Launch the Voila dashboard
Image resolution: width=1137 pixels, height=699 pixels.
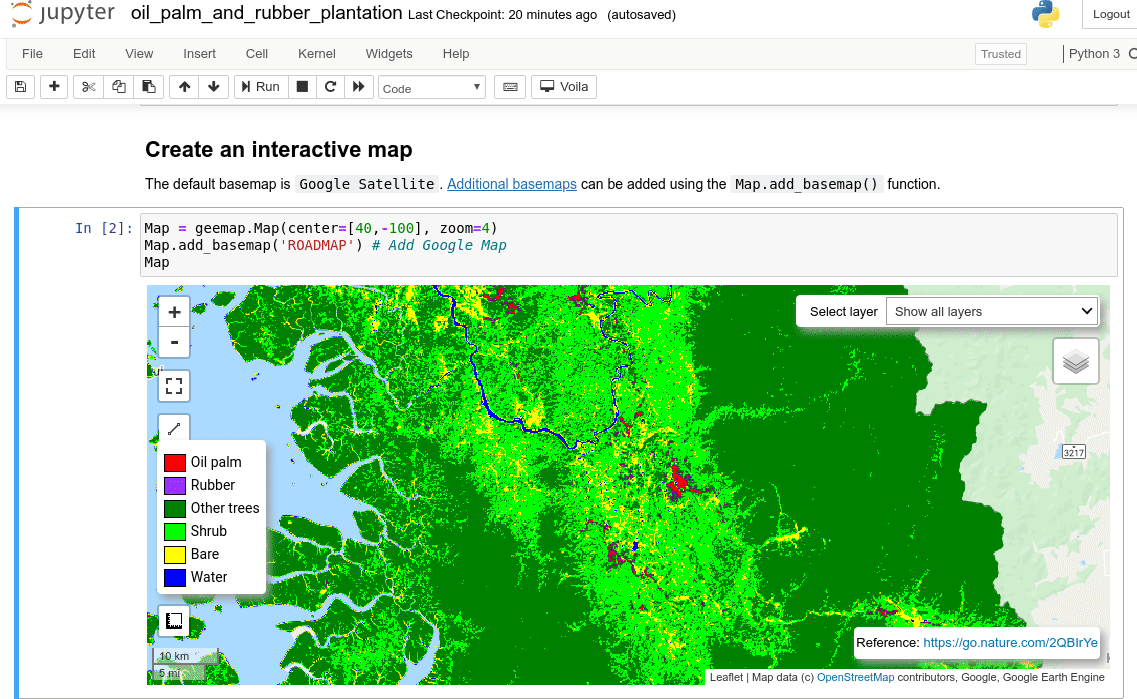coord(563,87)
